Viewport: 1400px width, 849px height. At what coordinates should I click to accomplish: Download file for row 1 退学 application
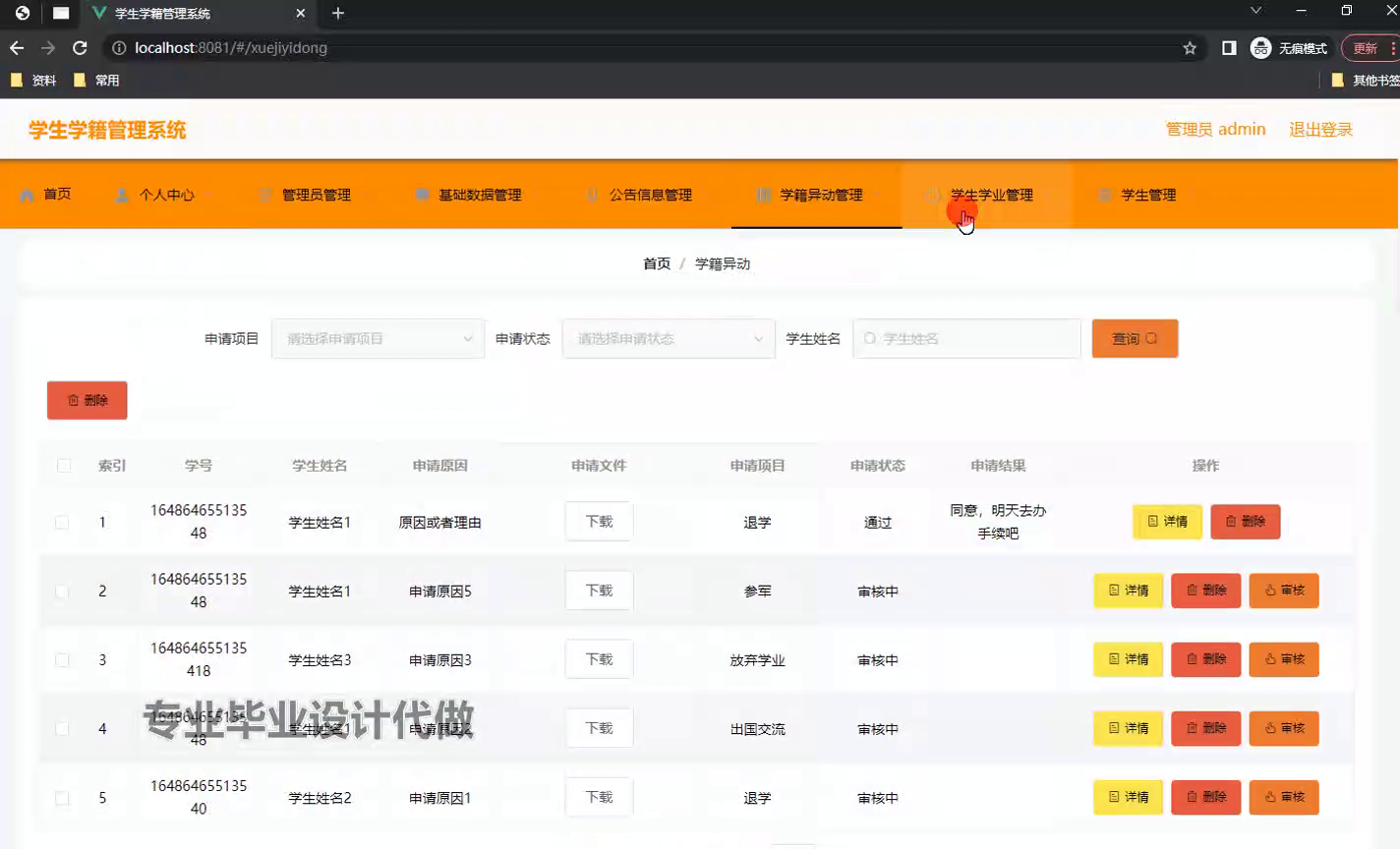coord(599,522)
